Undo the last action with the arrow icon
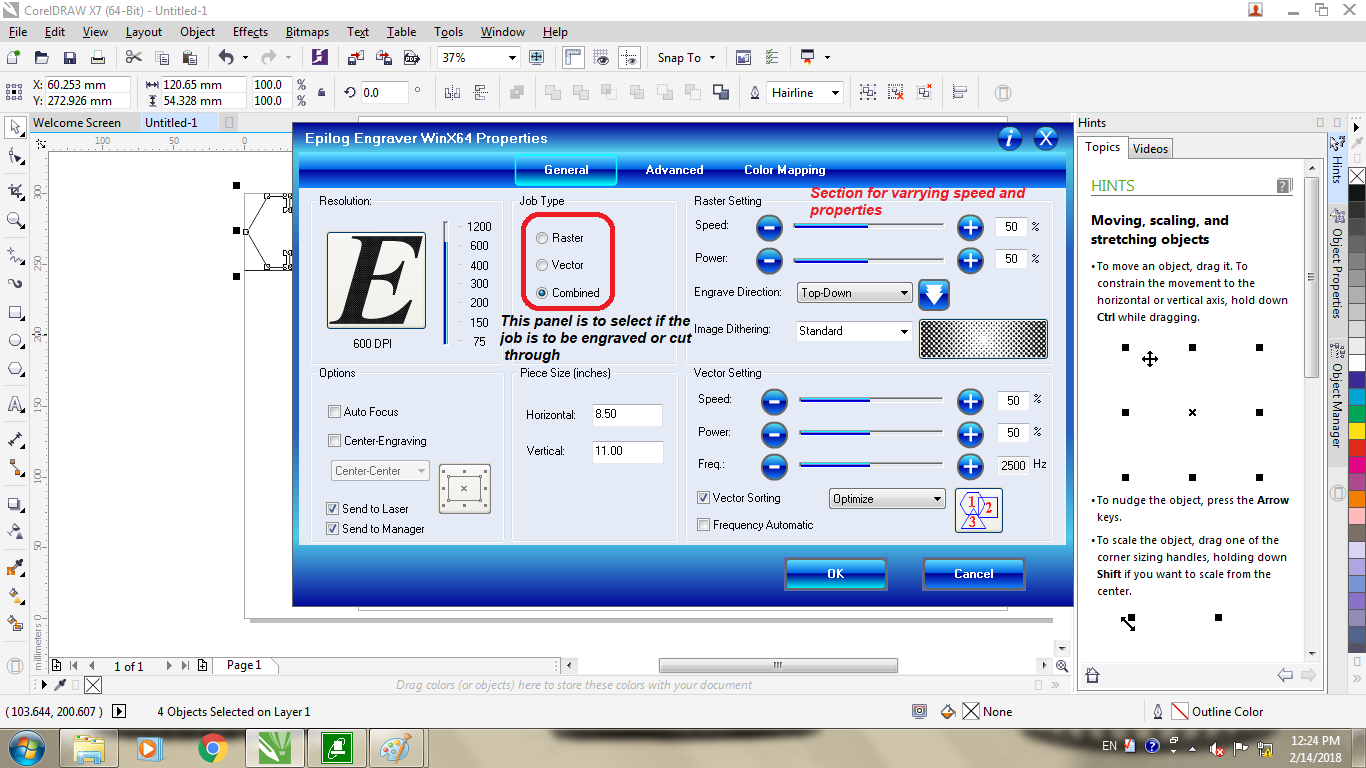The height and width of the screenshot is (768, 1366). pos(226,58)
